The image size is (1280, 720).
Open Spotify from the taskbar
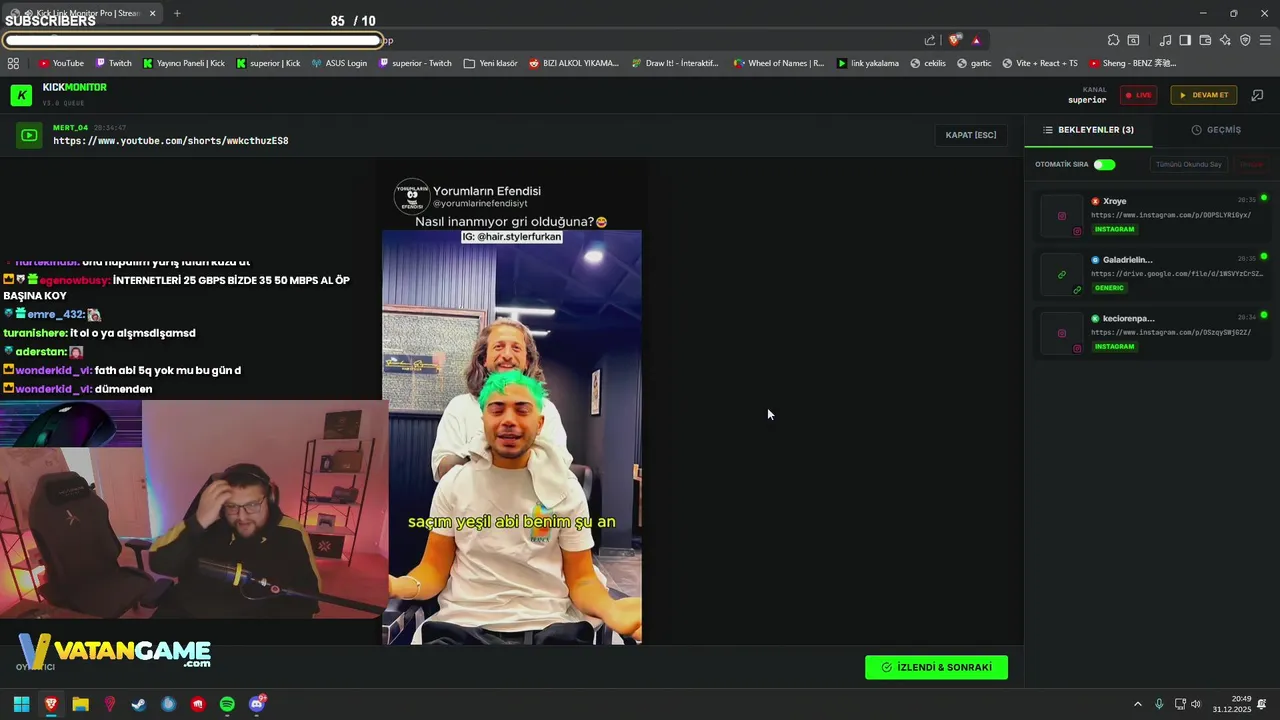[x=227, y=704]
